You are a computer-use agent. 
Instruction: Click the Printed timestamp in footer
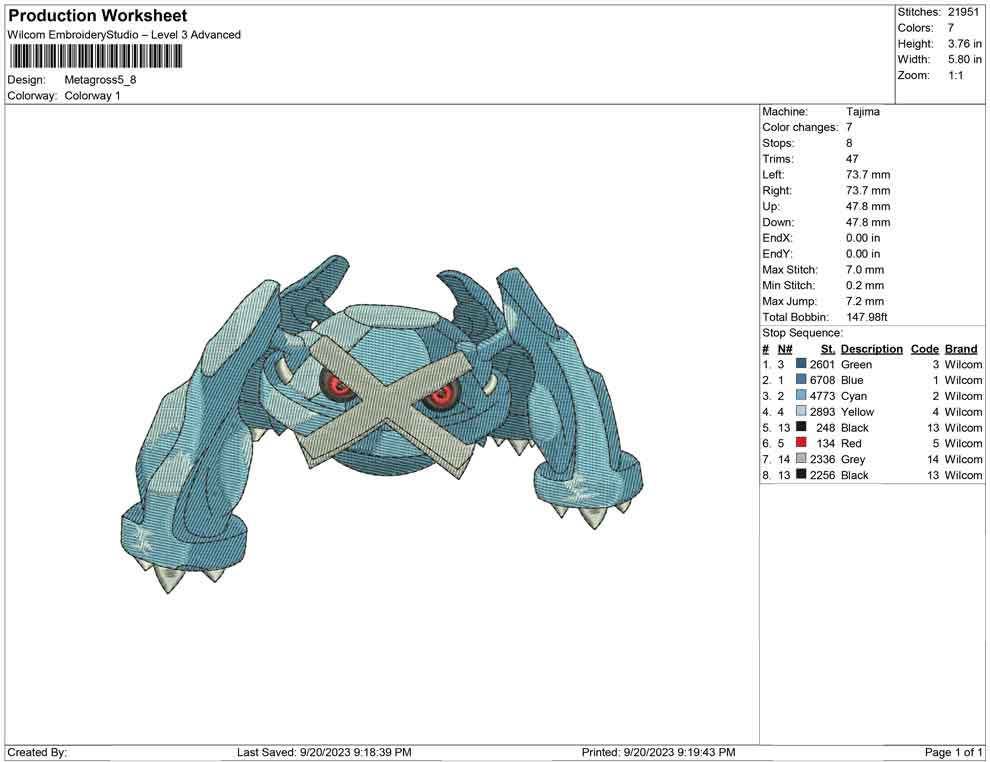click(x=659, y=752)
